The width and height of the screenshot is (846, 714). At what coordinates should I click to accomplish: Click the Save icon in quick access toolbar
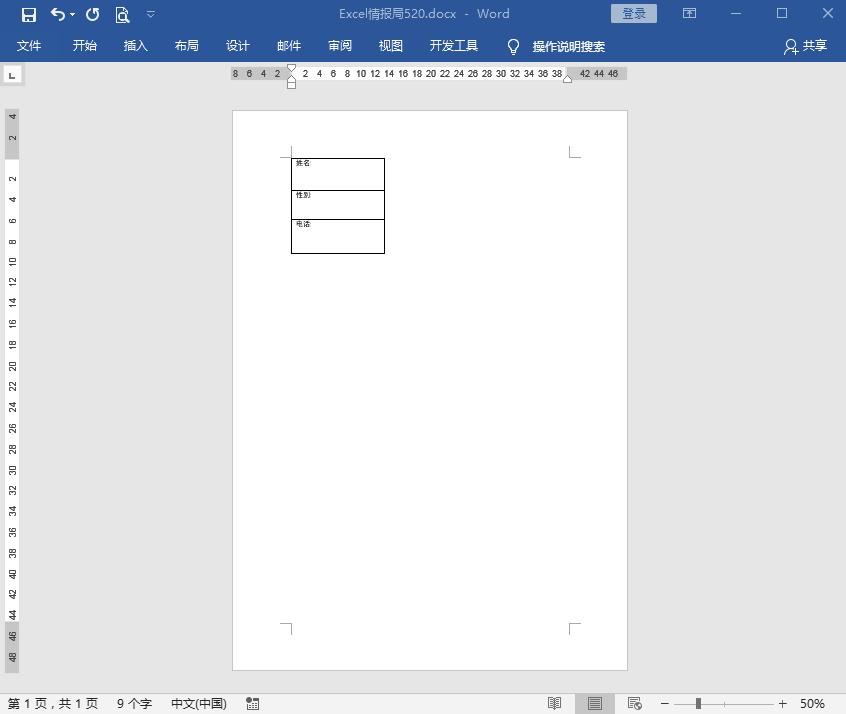point(29,14)
